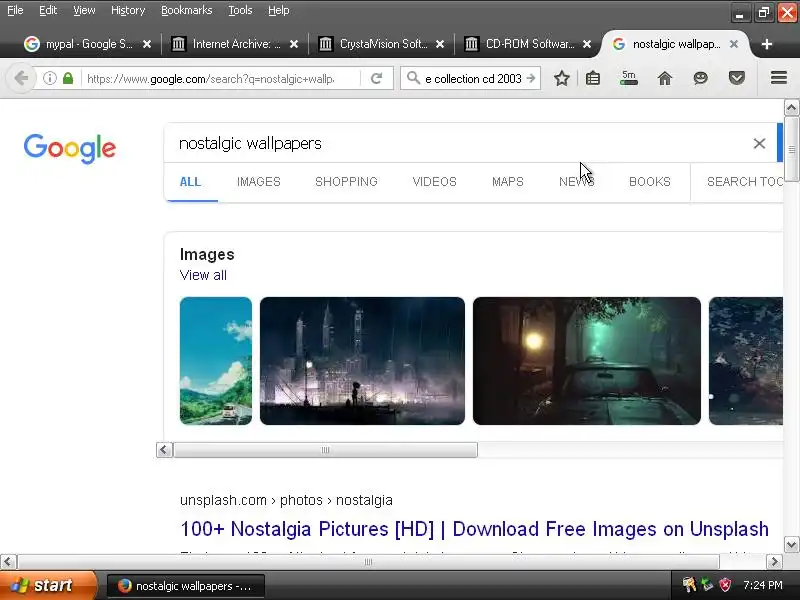The width and height of the screenshot is (800, 600).
Task: Open the downloads 5m indicator
Action: (629, 78)
